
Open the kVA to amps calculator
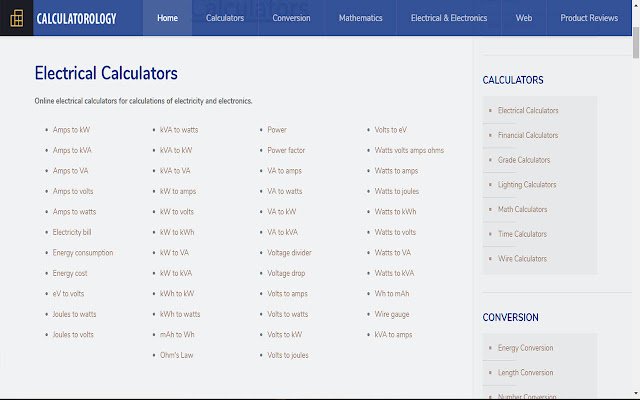393,334
